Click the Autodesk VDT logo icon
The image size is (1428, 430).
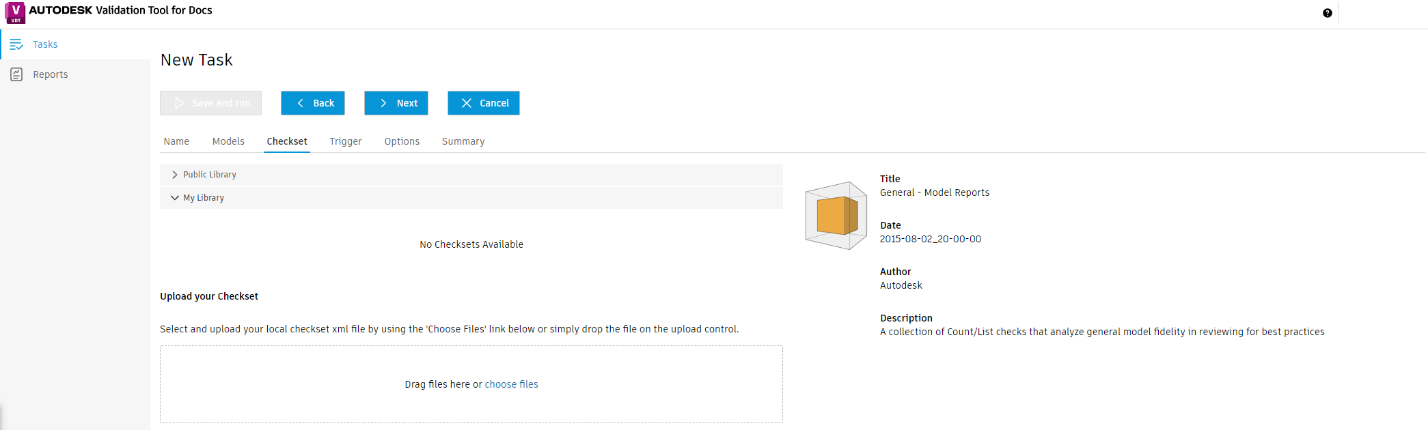(15, 11)
